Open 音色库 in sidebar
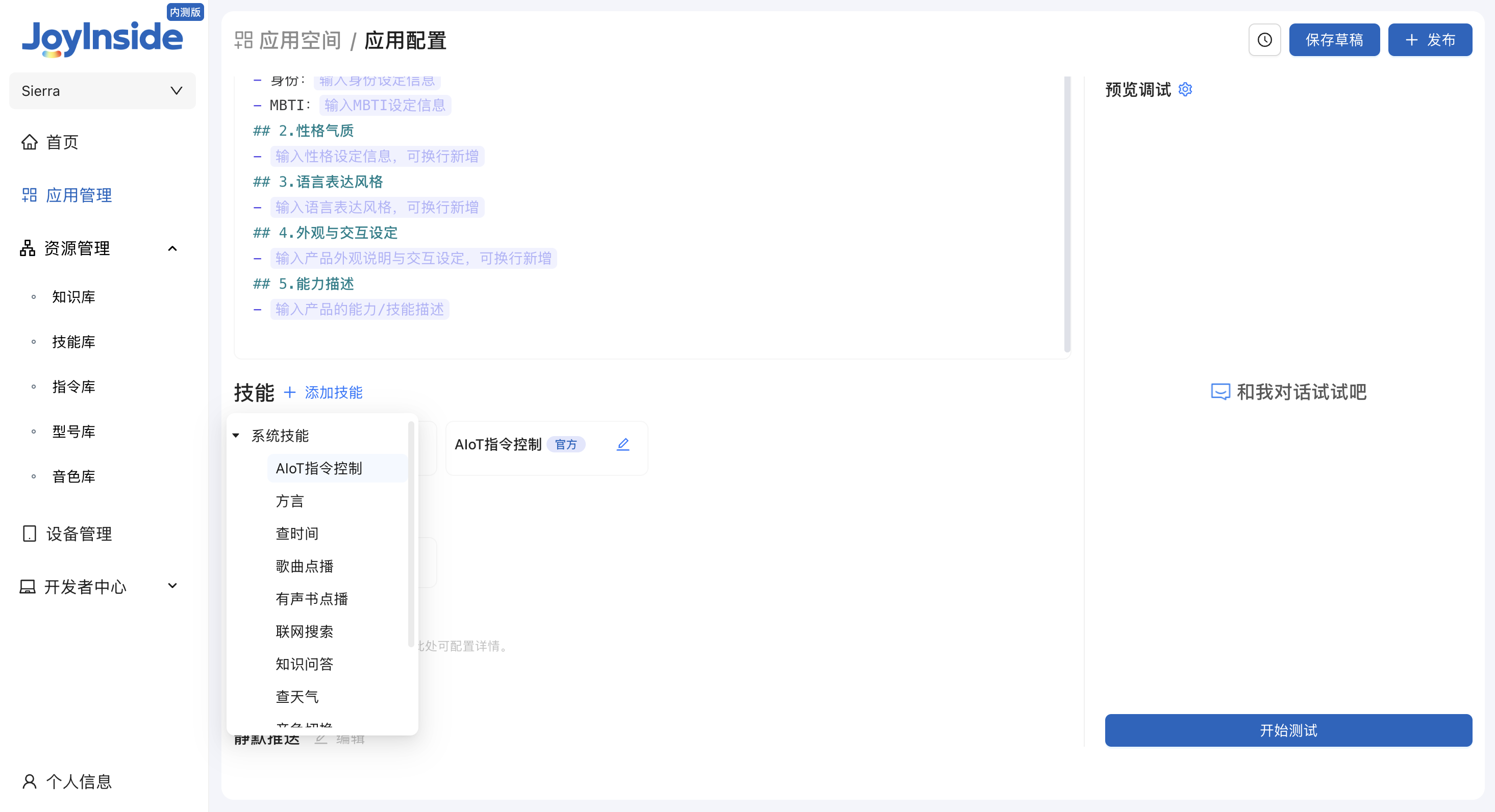Viewport: 1495px width, 812px height. pos(73,477)
